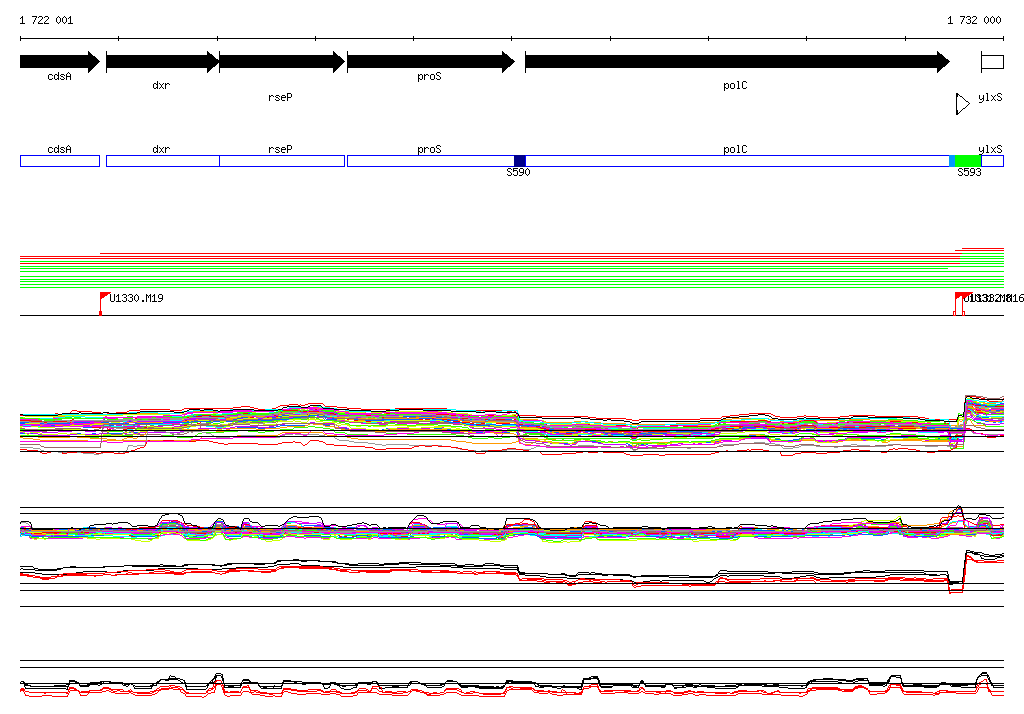Click the rseP black gene arrow

coord(282,62)
